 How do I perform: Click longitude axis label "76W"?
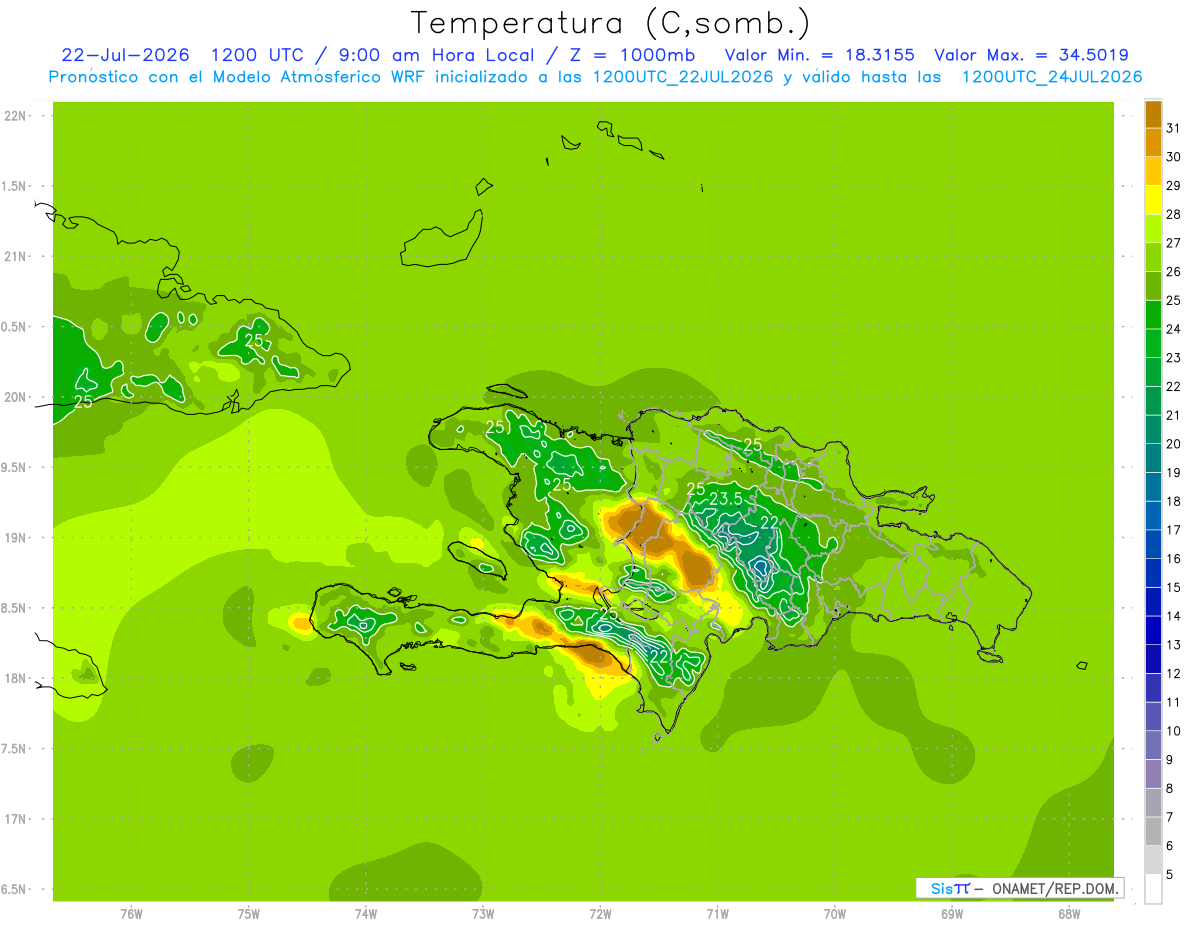[131, 914]
